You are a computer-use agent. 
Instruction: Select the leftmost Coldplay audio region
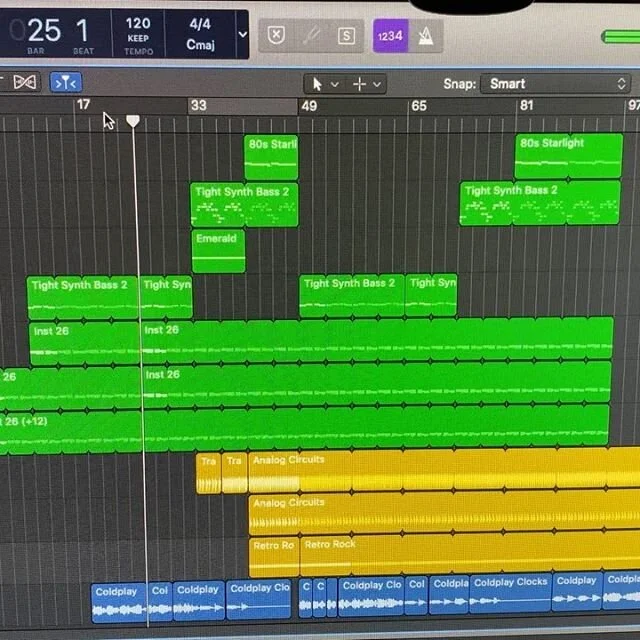coord(119,603)
